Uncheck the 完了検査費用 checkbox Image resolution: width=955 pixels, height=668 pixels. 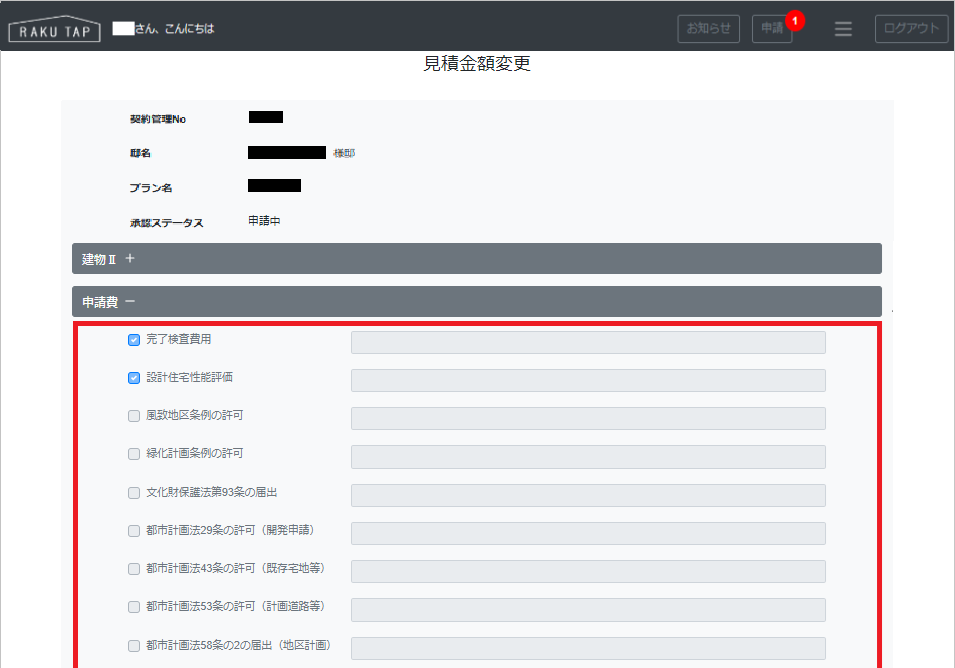(134, 340)
